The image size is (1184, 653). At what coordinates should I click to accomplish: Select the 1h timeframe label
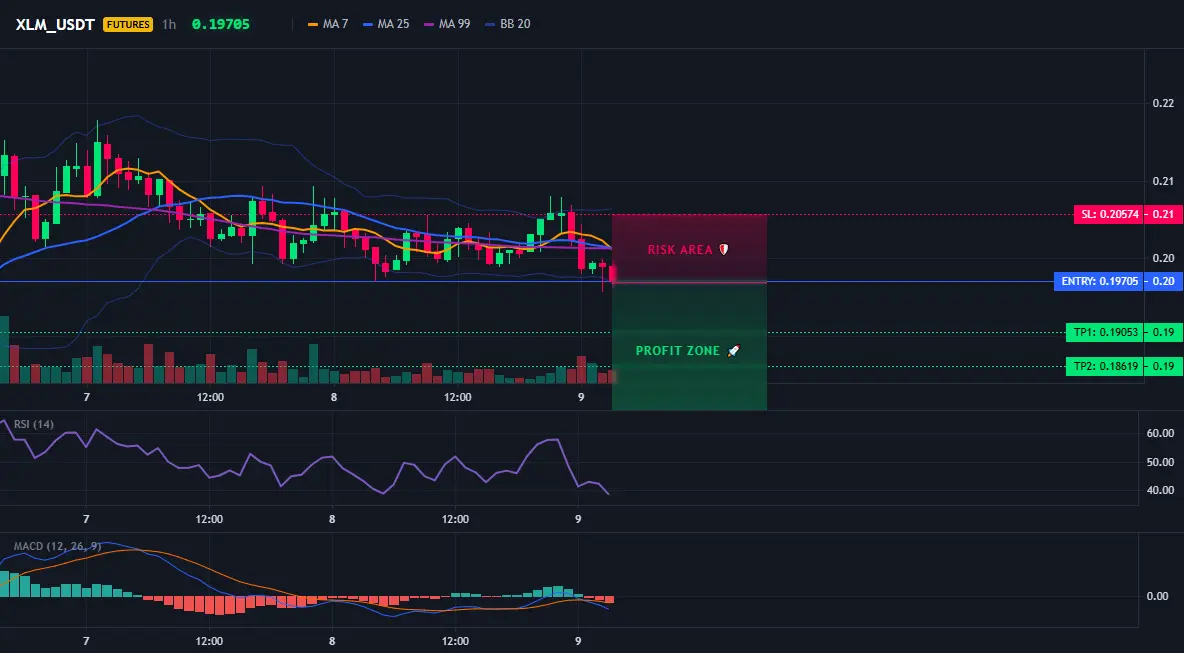coord(169,24)
